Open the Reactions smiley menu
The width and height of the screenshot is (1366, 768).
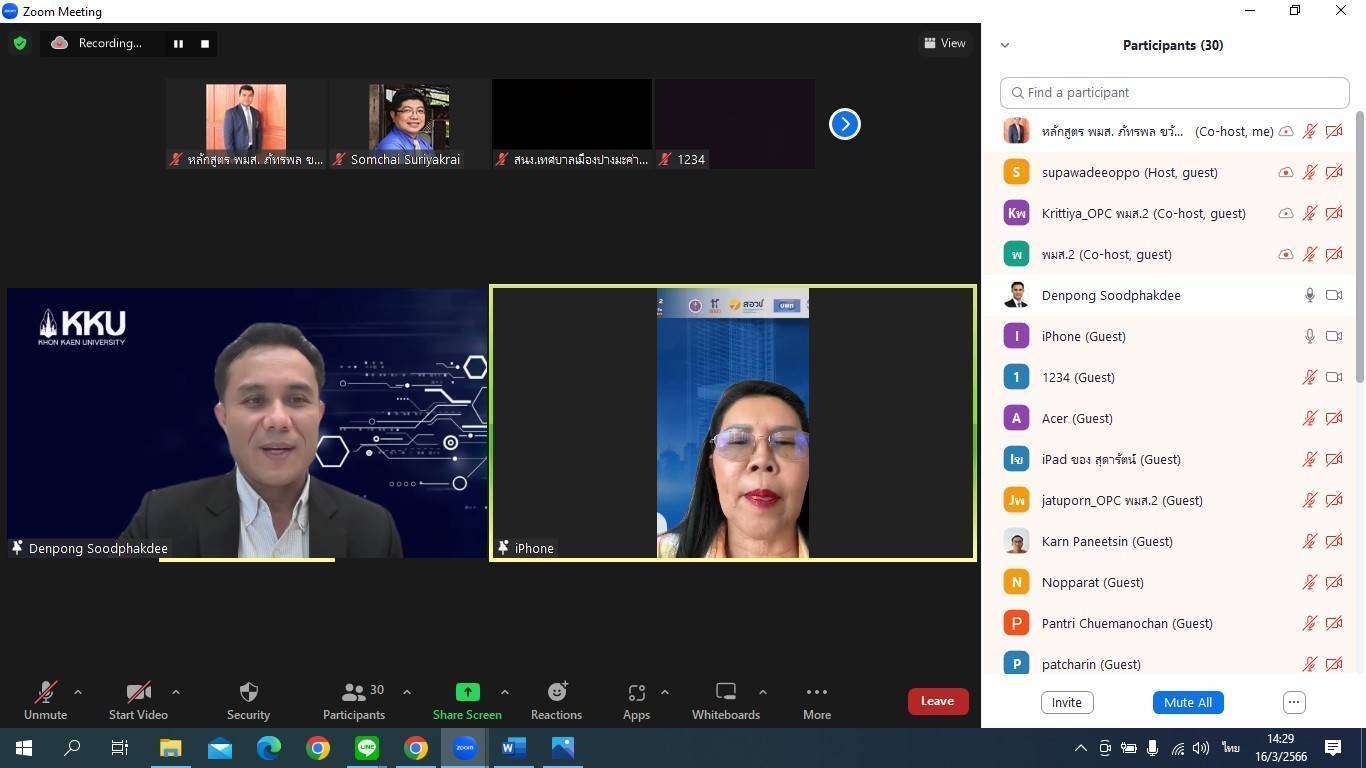tap(556, 701)
